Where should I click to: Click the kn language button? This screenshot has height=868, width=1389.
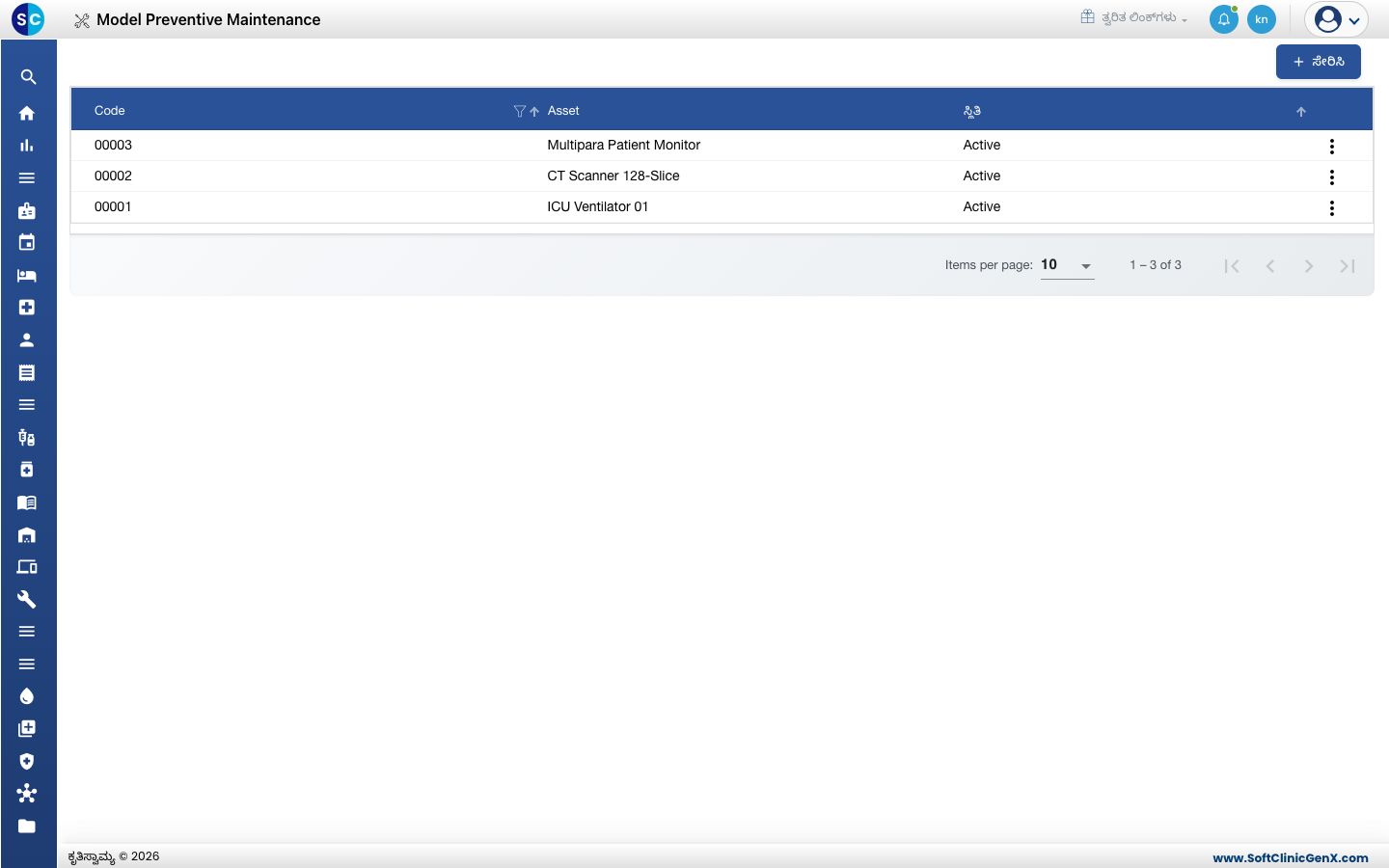pyautogui.click(x=1262, y=19)
